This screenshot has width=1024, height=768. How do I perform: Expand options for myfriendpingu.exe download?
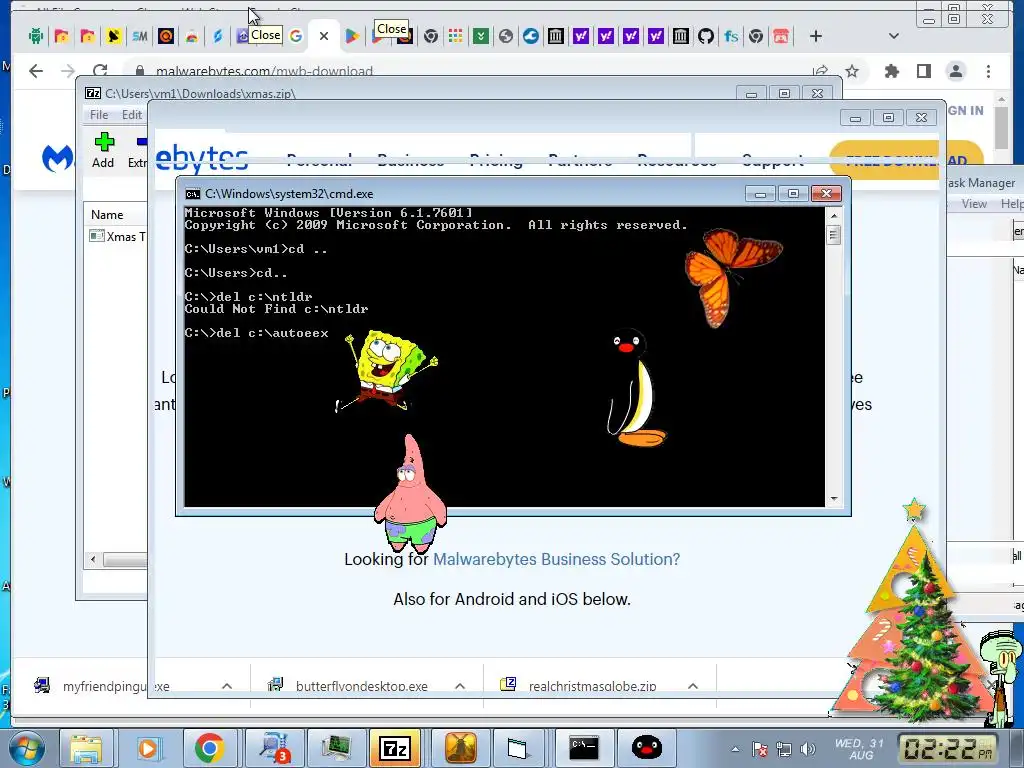(x=227, y=686)
